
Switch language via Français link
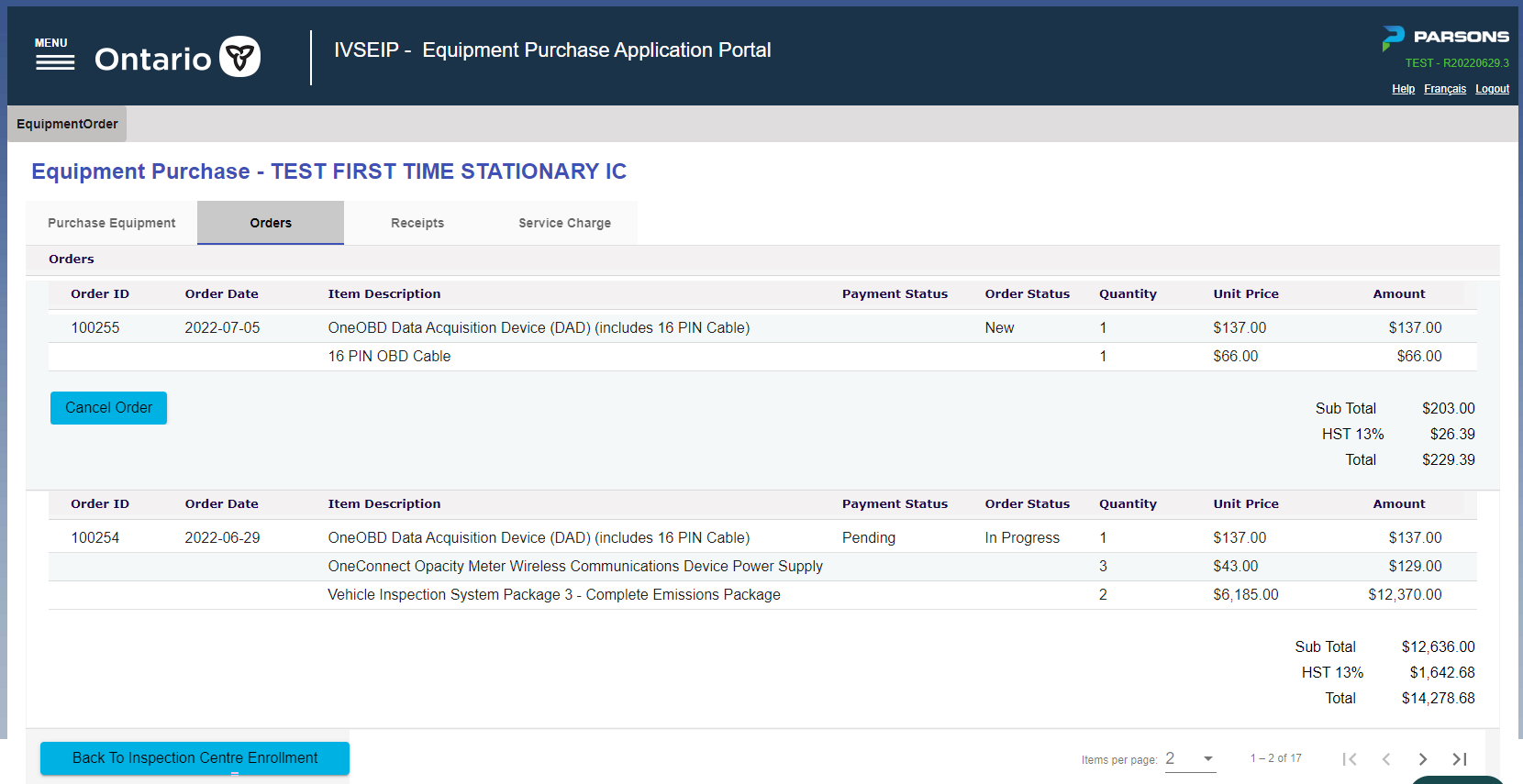click(x=1445, y=89)
